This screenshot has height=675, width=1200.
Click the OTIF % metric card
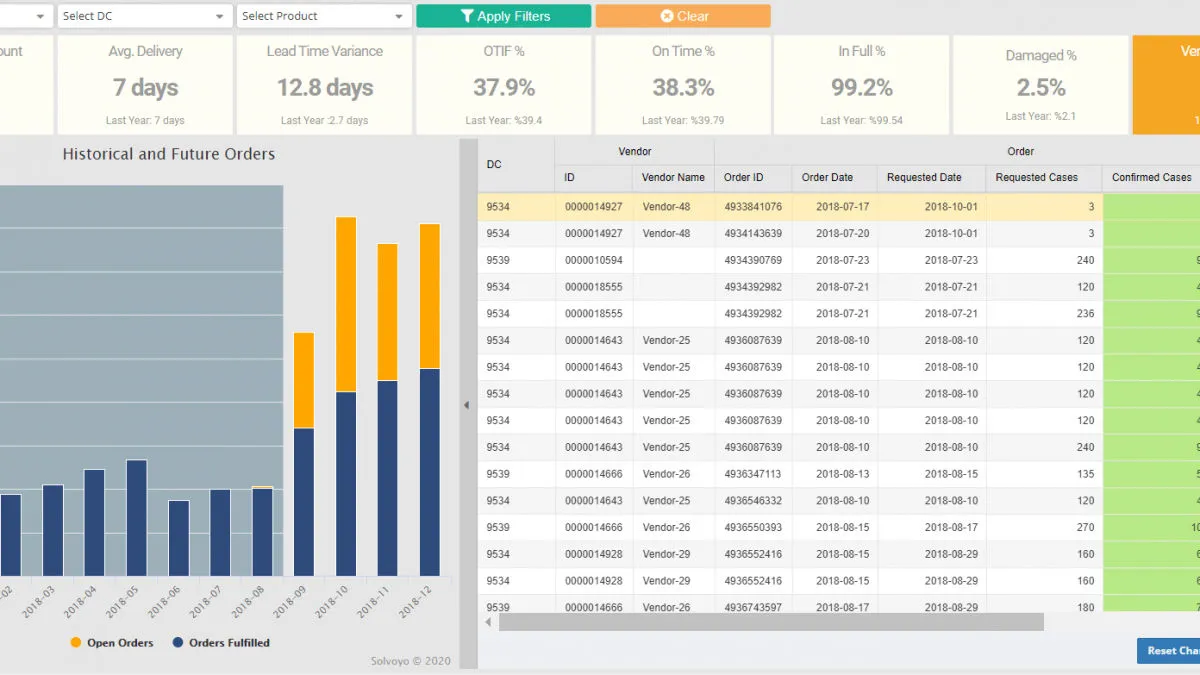504,85
